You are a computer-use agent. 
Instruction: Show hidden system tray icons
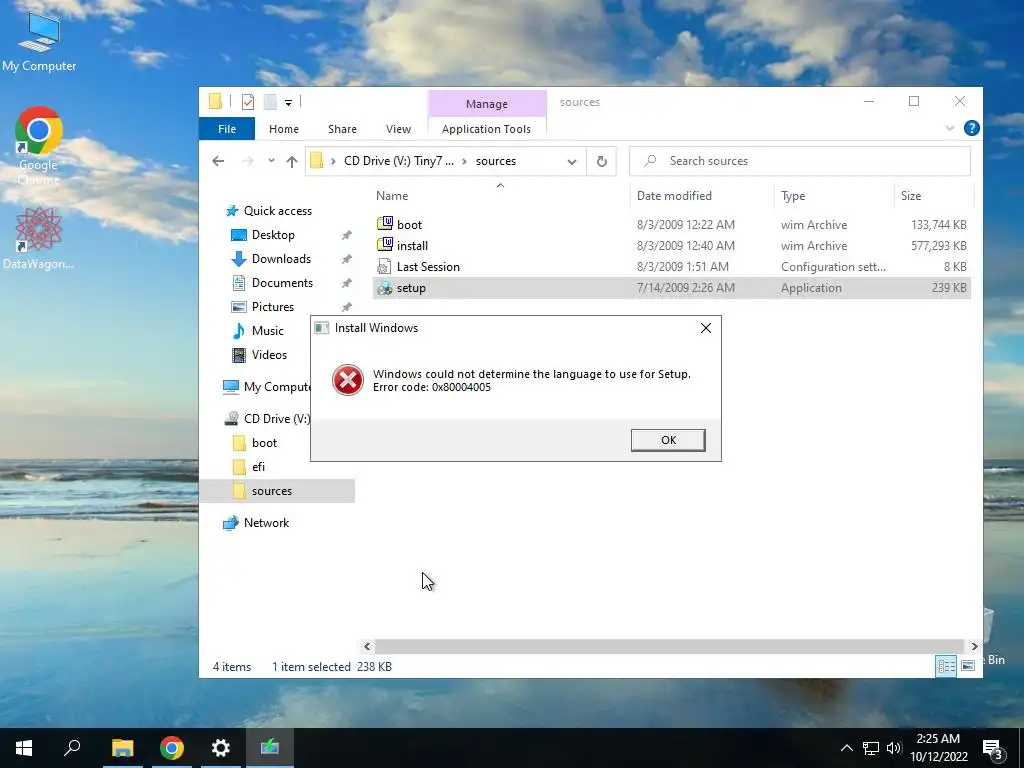[x=846, y=748]
